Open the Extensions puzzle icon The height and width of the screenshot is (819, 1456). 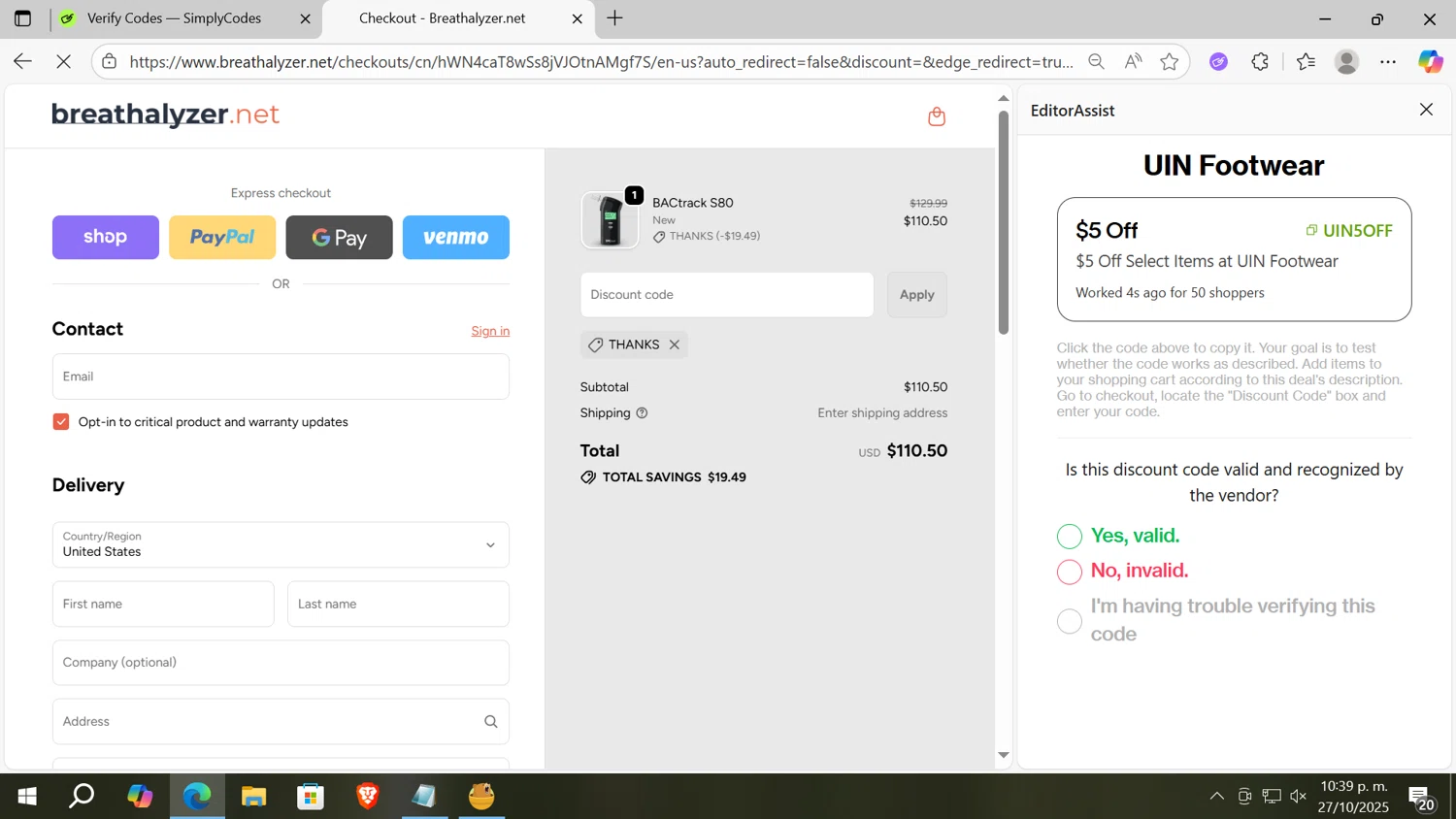(1260, 61)
